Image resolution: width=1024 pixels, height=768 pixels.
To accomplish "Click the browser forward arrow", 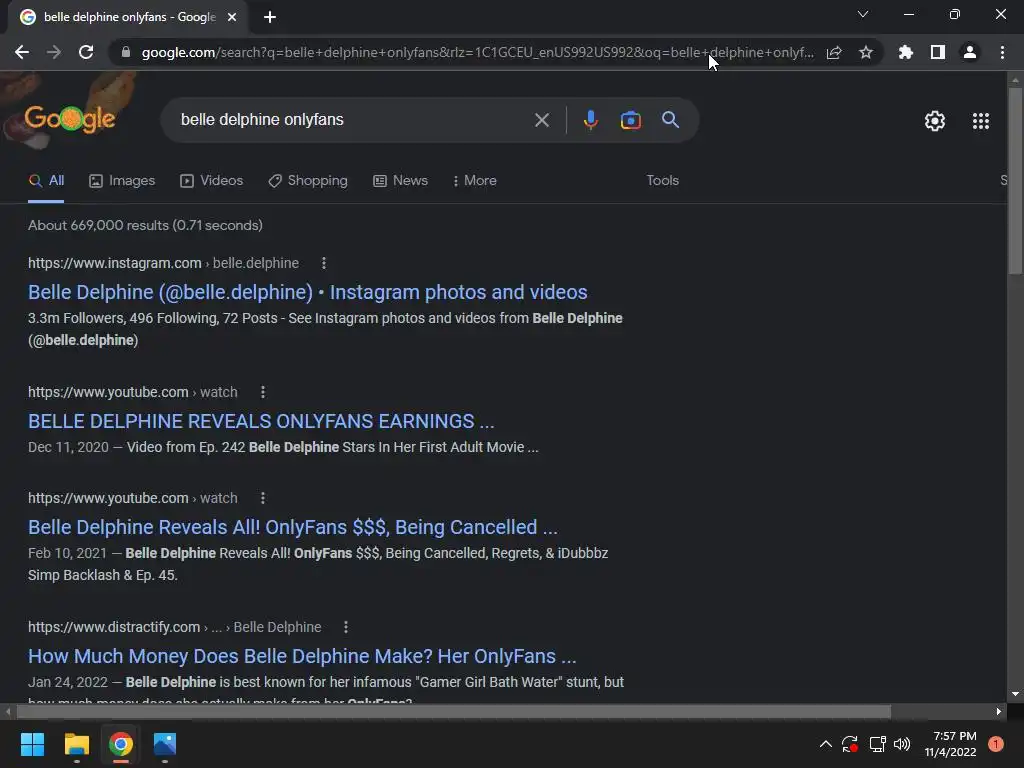I will pyautogui.click(x=54, y=52).
